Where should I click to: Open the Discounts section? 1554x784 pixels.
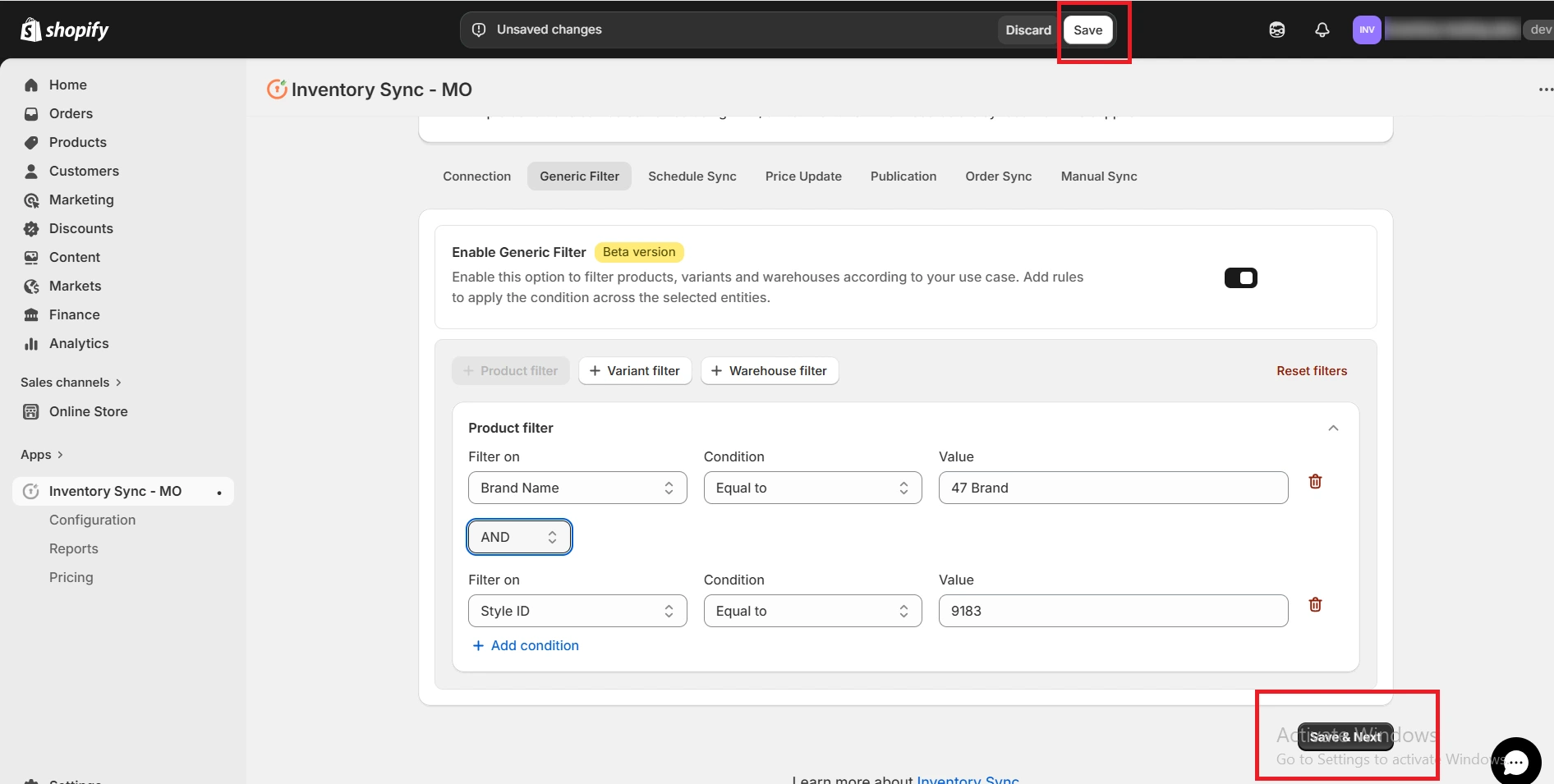[80, 228]
